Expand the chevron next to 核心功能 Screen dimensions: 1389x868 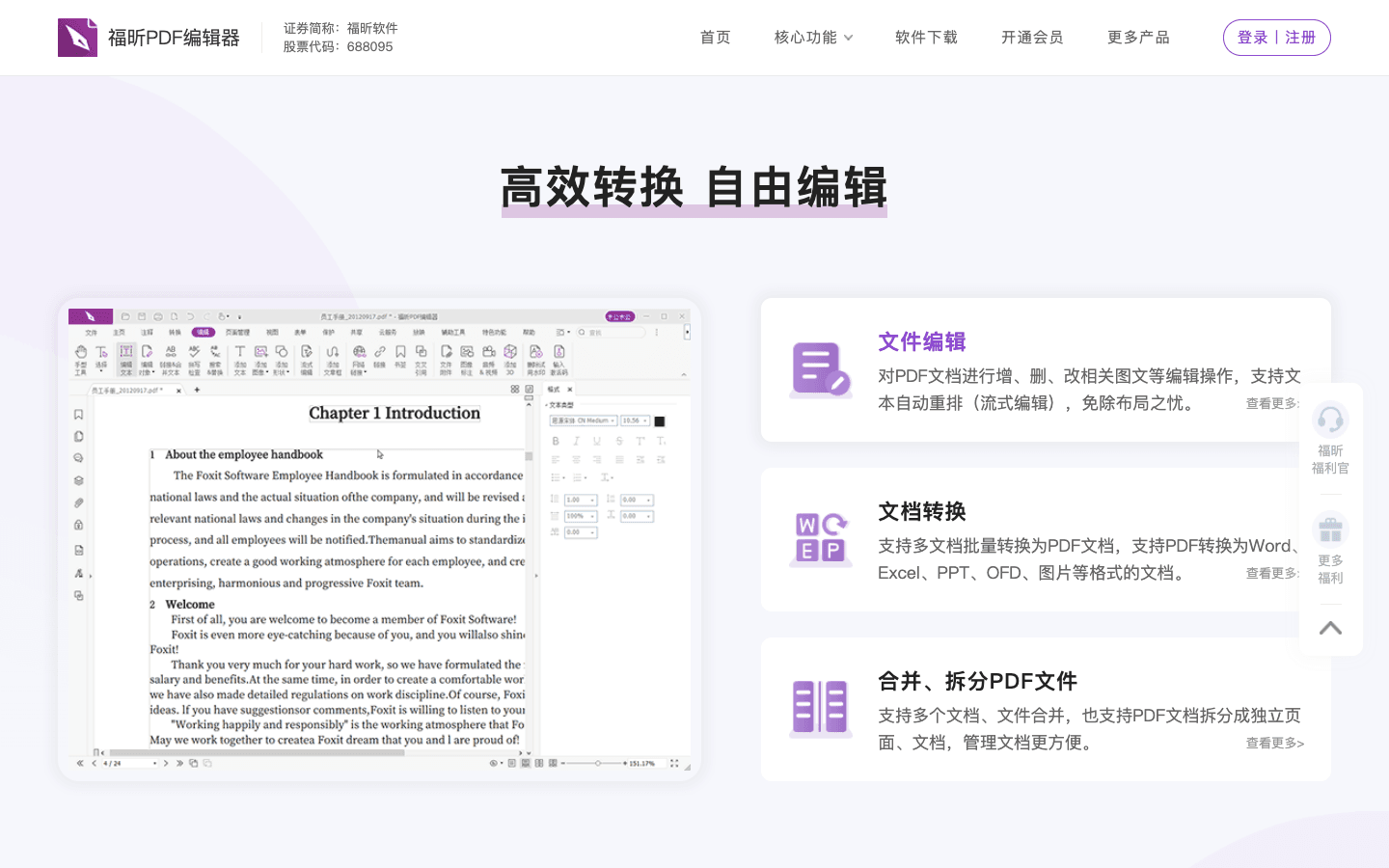tap(848, 38)
